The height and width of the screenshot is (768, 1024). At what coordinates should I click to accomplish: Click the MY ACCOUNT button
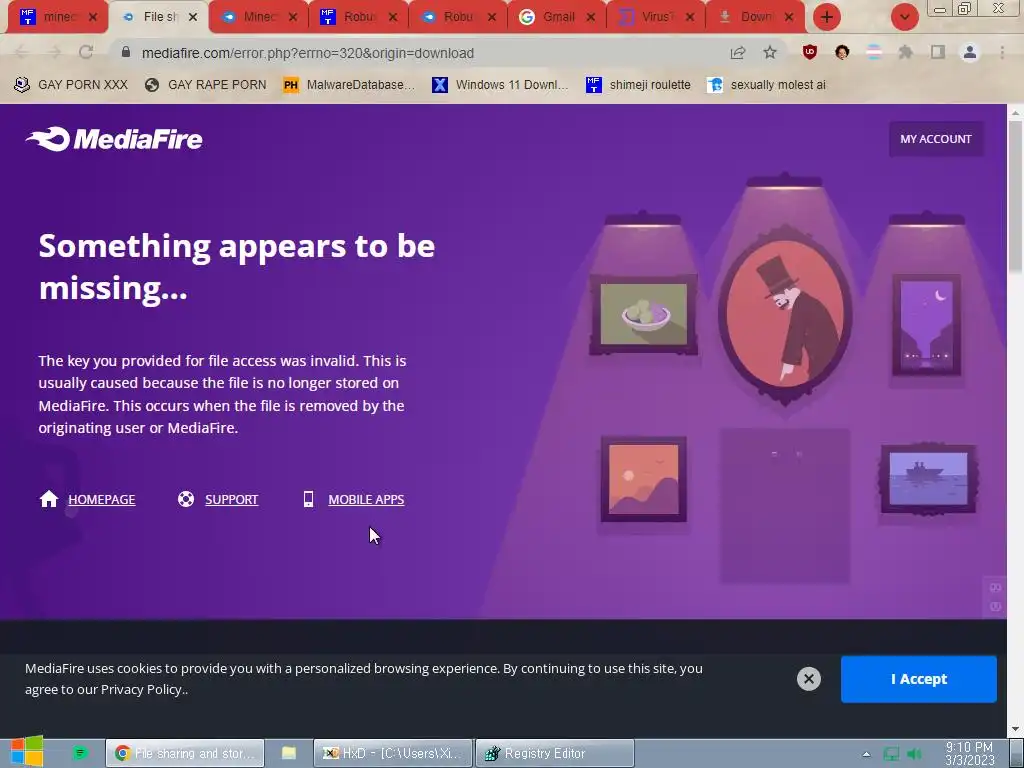(936, 138)
